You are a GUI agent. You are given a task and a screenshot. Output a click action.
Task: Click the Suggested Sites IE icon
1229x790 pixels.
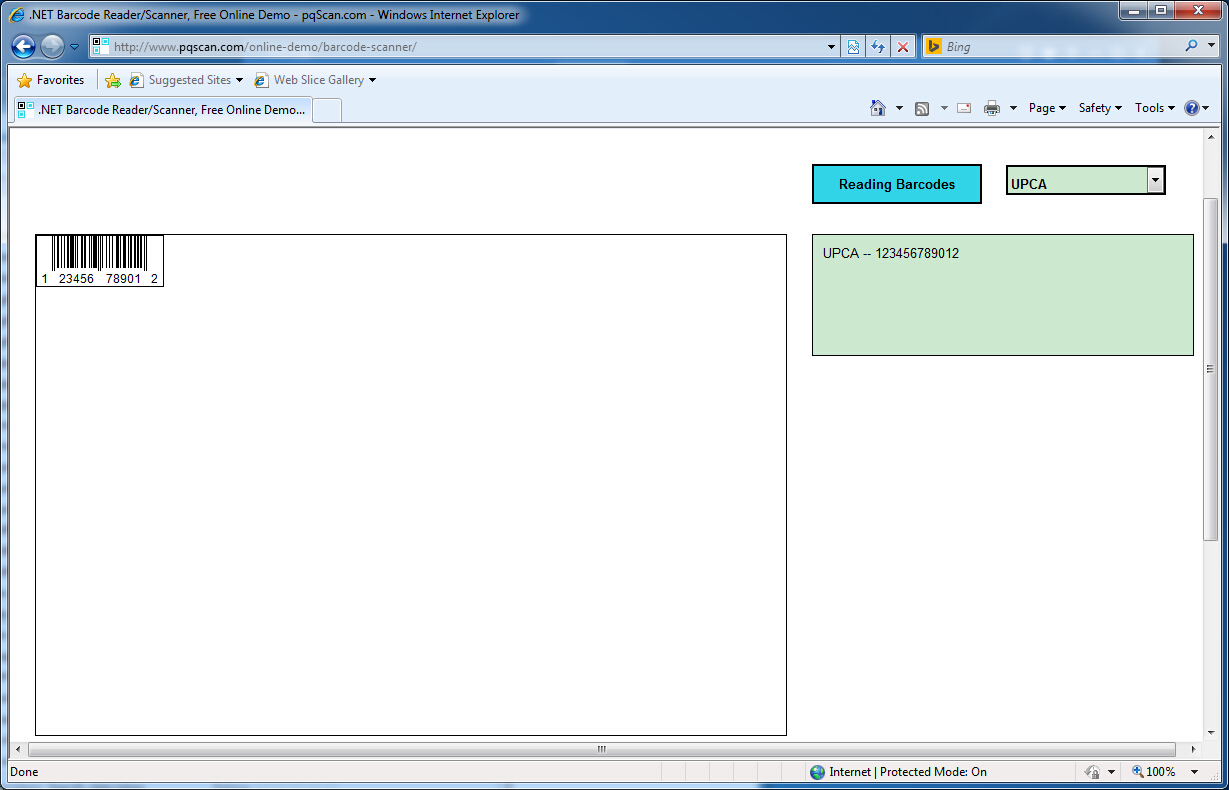137,80
